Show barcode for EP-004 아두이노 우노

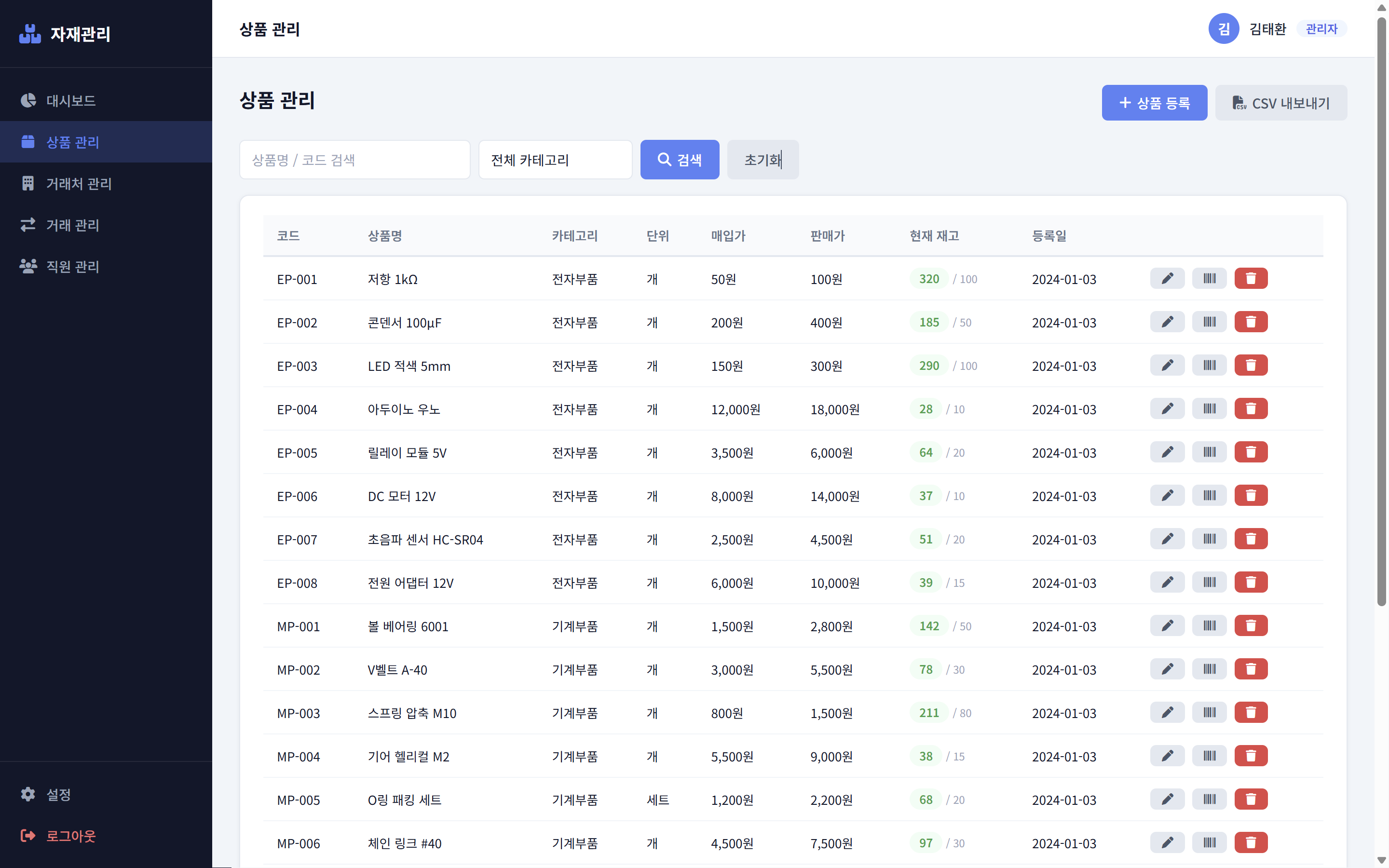(1209, 409)
